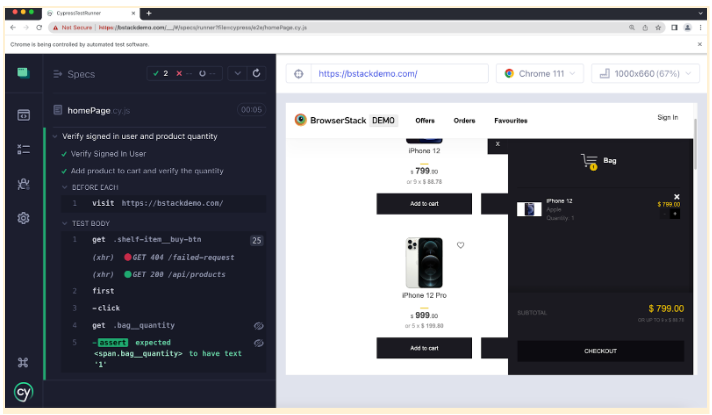Open Chrome three-dot menu

pos(701,28)
